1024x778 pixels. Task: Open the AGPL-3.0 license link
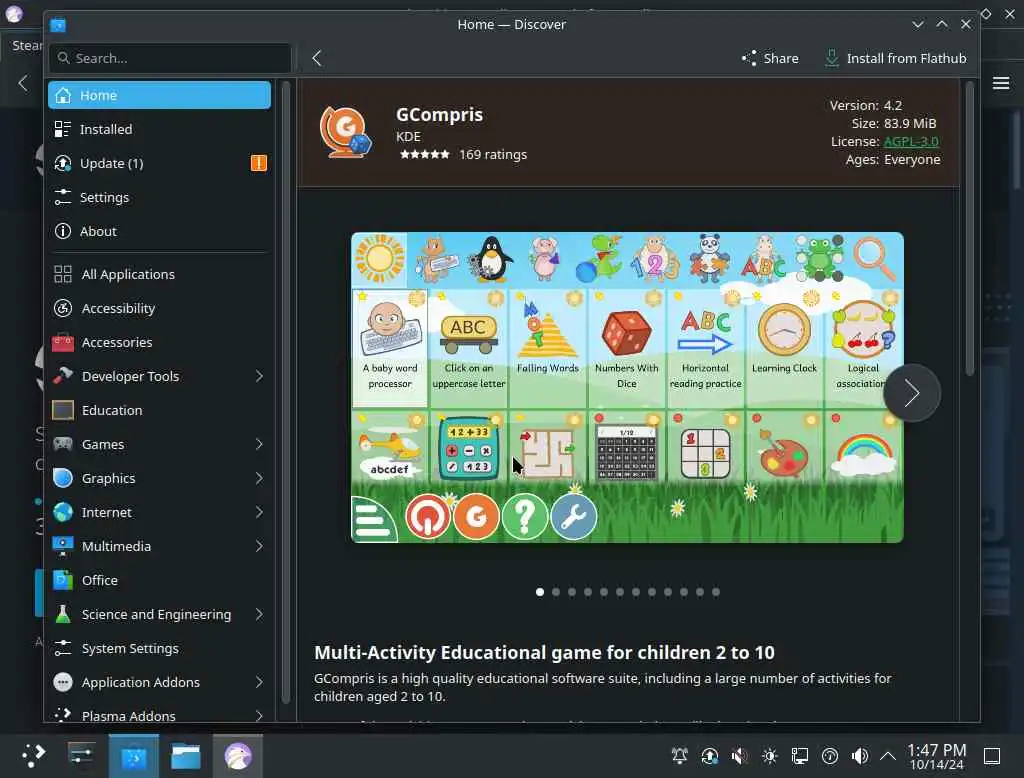[x=911, y=141]
